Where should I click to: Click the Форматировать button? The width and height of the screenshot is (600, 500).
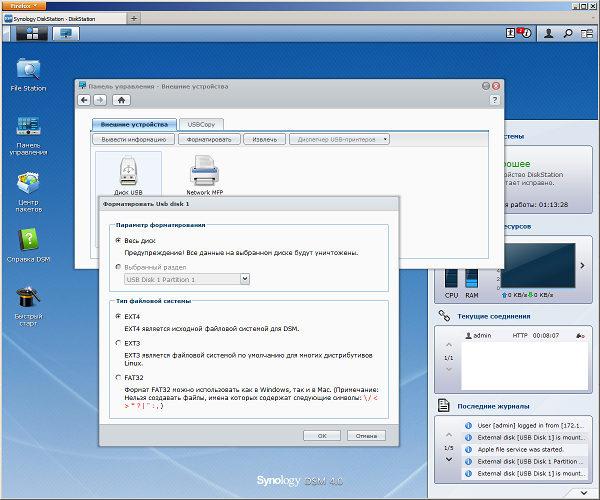[x=209, y=139]
